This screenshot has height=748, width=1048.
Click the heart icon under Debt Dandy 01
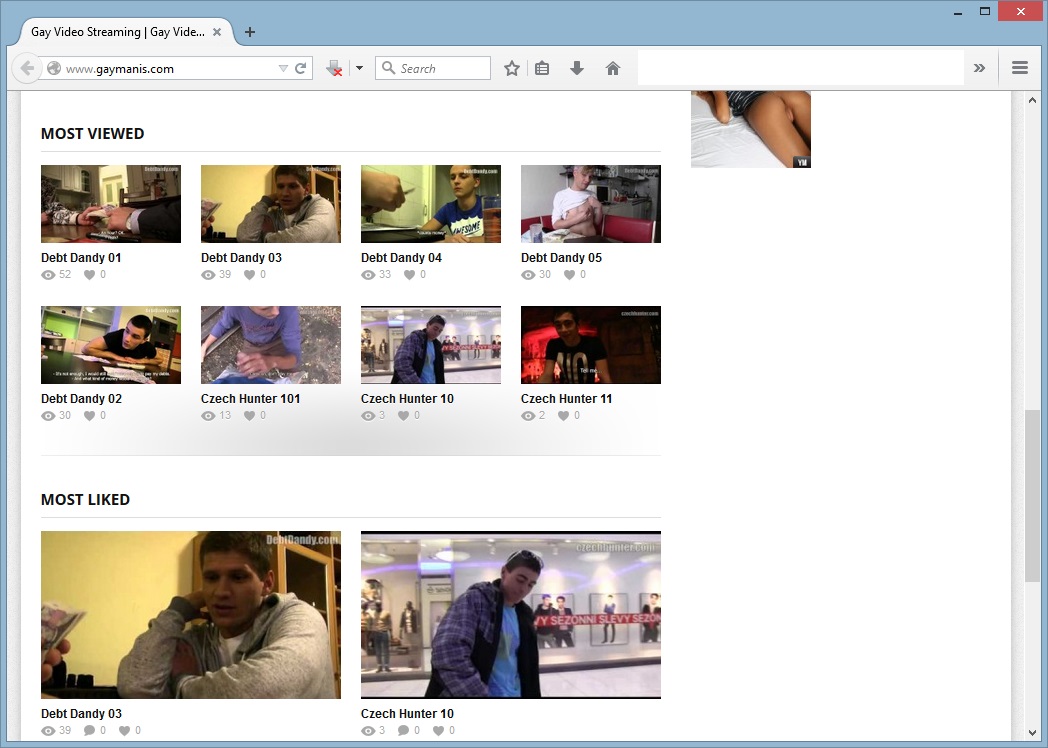click(89, 274)
